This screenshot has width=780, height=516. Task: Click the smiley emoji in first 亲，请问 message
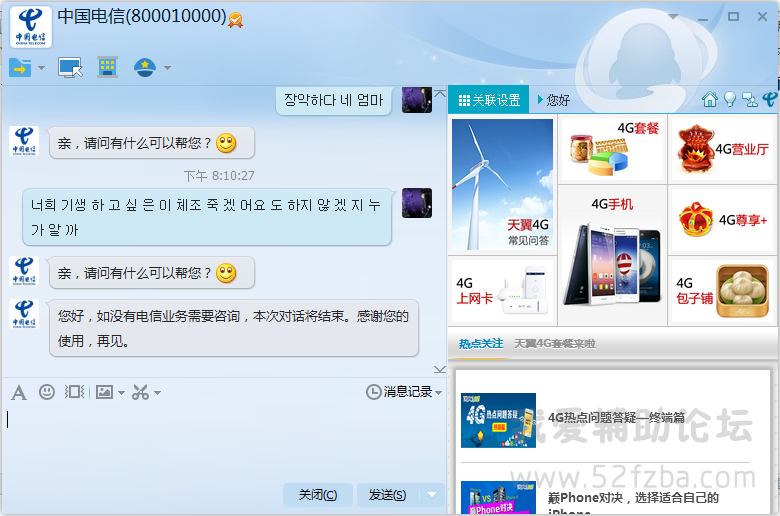click(x=226, y=143)
